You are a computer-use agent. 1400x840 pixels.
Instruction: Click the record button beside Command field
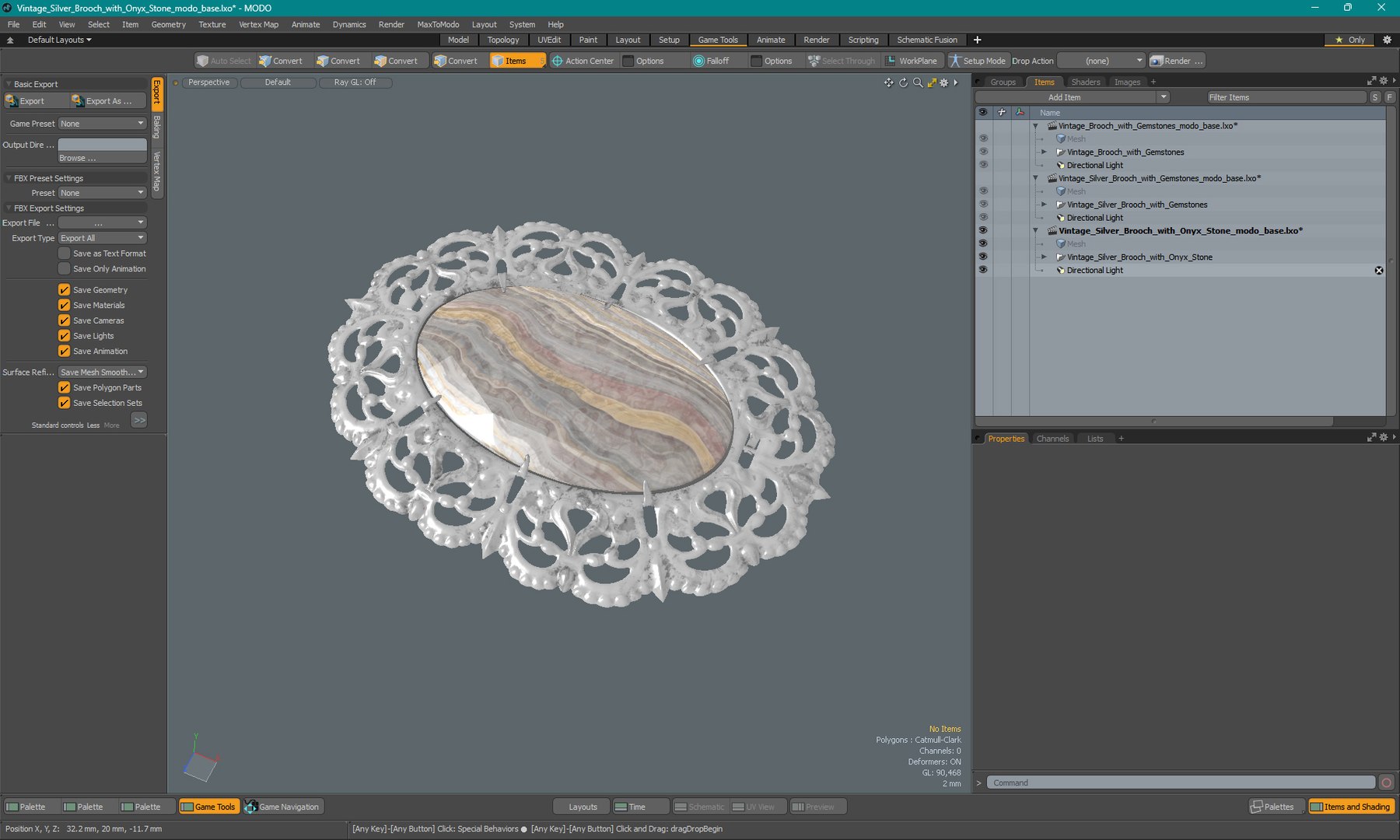1386,782
